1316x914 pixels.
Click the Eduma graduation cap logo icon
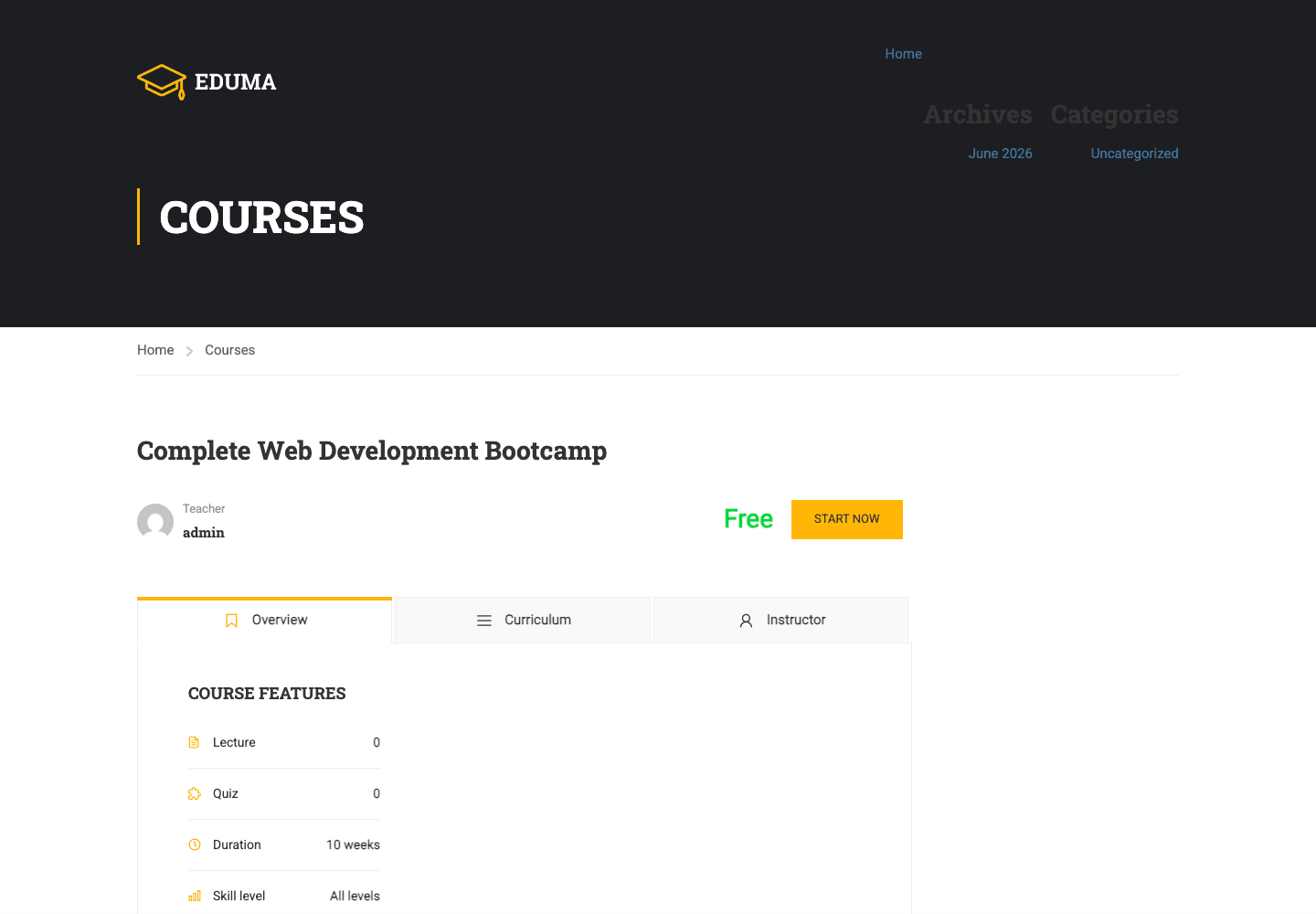click(162, 81)
